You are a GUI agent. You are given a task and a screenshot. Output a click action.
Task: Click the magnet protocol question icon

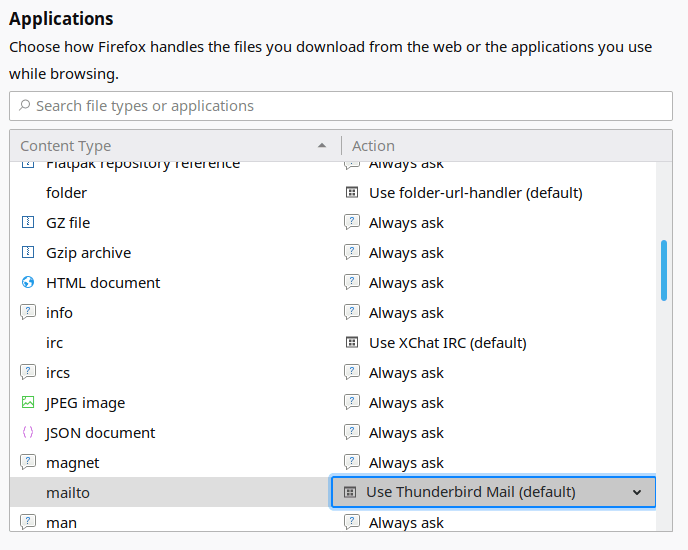[28, 463]
